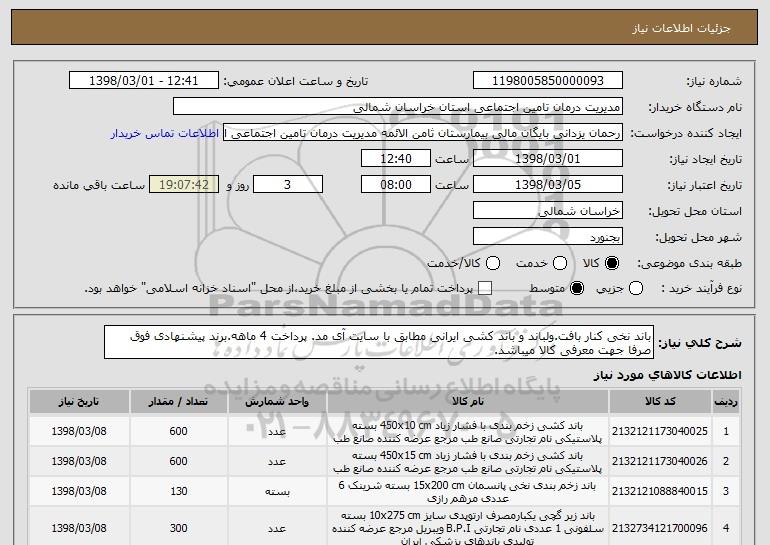
Task: Click quantity 130 in row 3
Action: (x=179, y=491)
